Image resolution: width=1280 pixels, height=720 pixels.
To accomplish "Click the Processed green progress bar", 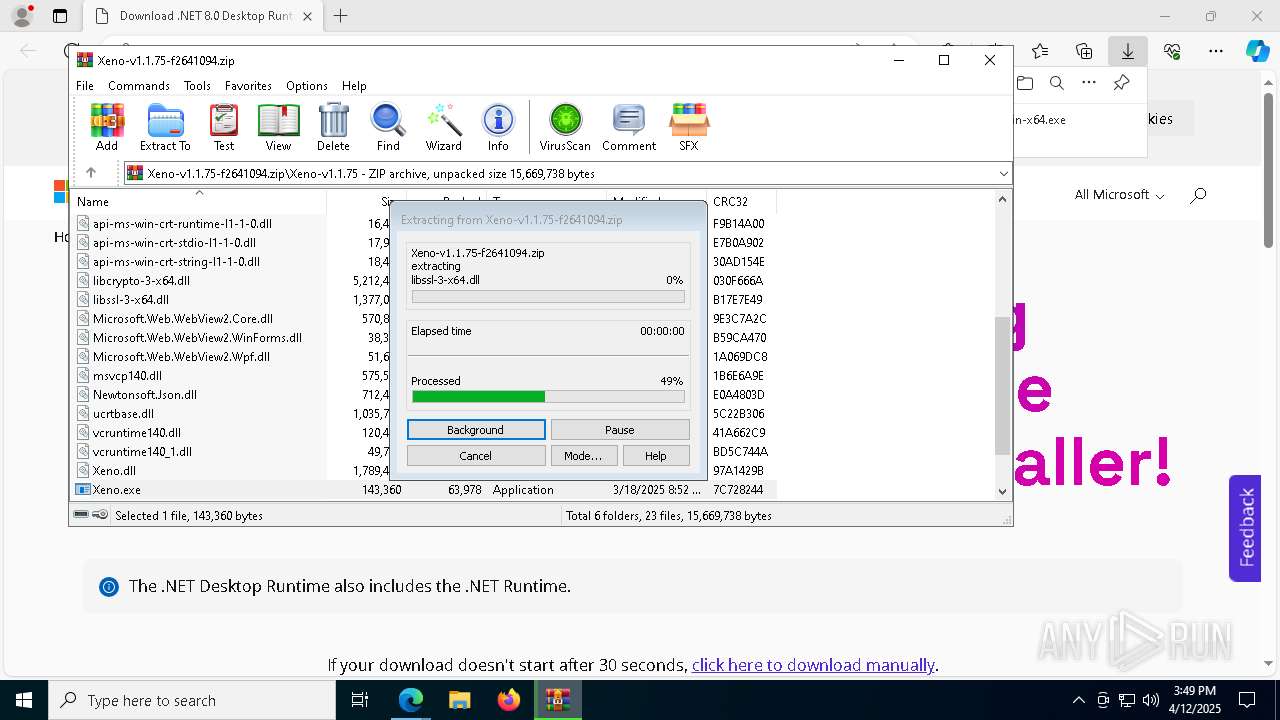I will 548,397.
